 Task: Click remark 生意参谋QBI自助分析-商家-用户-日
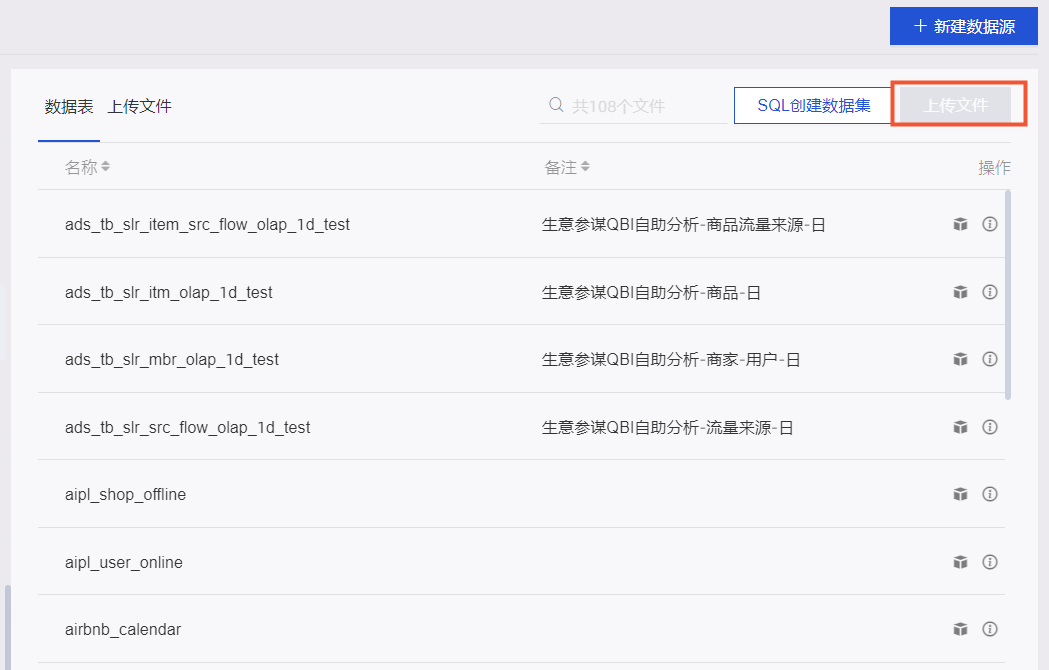click(671, 359)
